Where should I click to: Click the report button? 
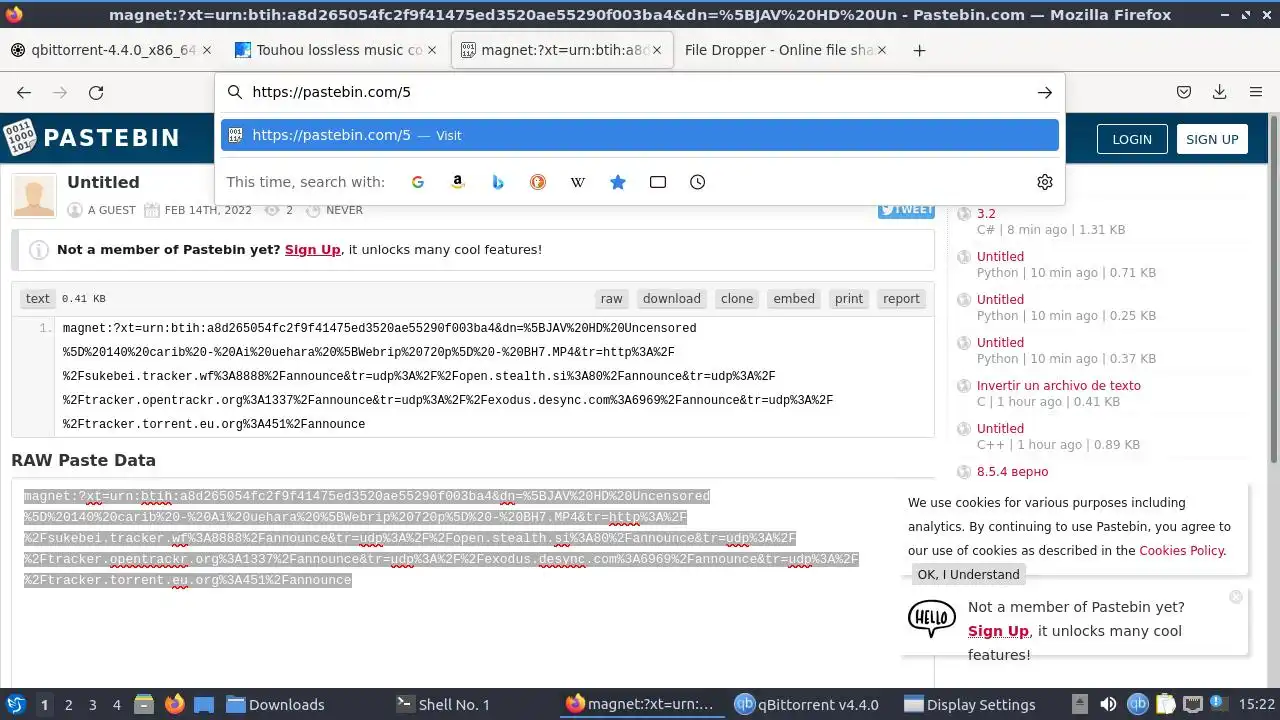[x=901, y=298]
